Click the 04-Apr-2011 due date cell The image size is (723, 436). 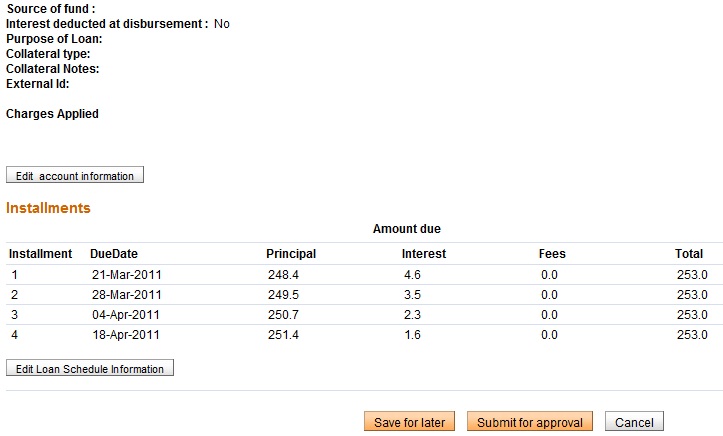(x=126, y=315)
